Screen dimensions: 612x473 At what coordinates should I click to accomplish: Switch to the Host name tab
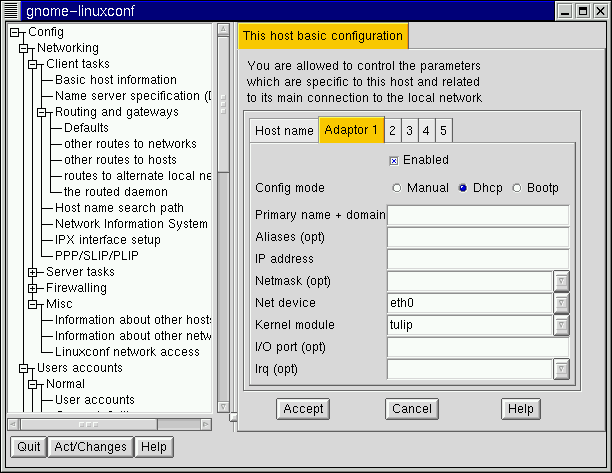[x=284, y=131]
